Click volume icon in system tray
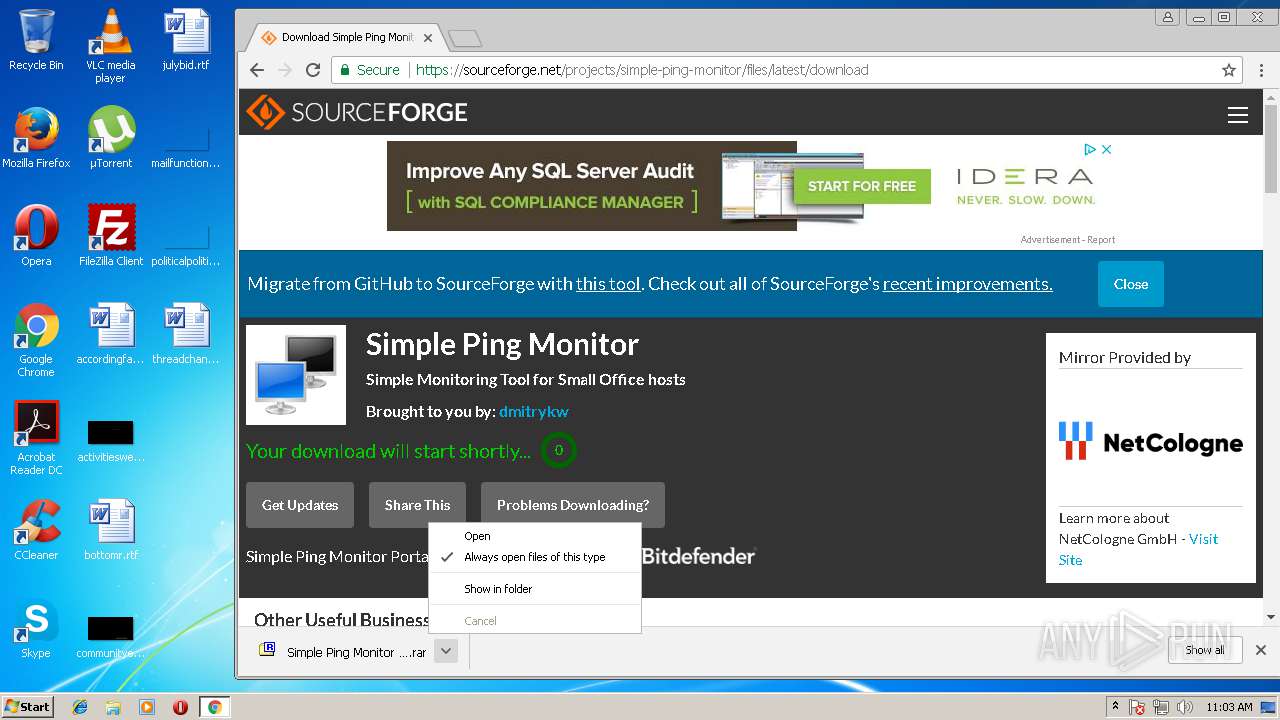This screenshot has height=720, width=1280. pyautogui.click(x=1185, y=707)
